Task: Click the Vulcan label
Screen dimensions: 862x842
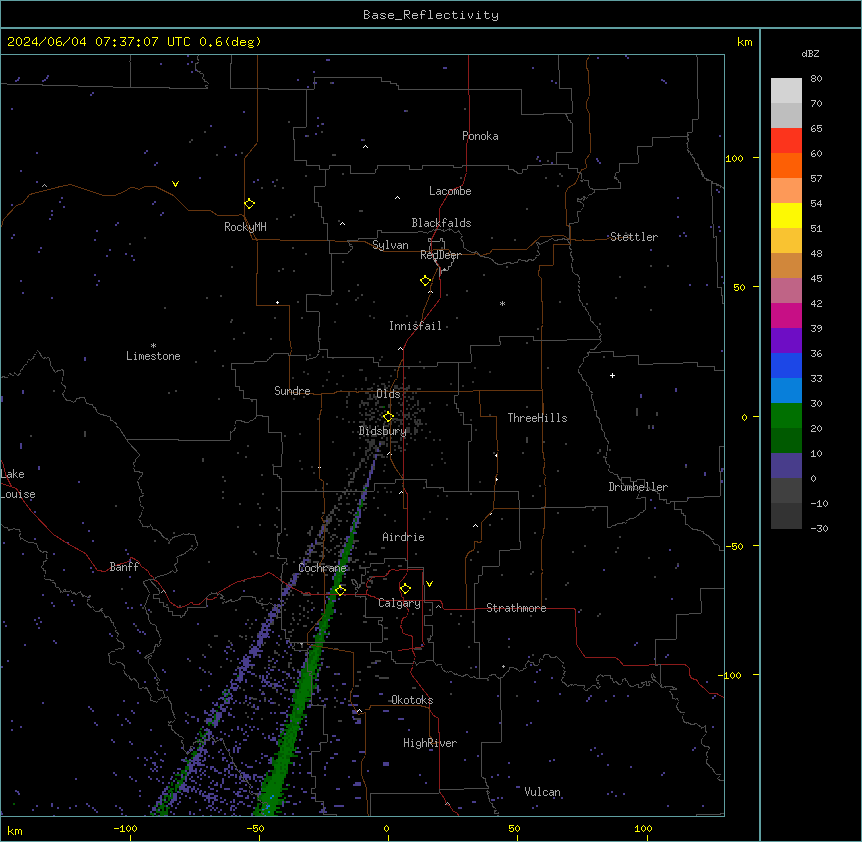Action: click(542, 792)
